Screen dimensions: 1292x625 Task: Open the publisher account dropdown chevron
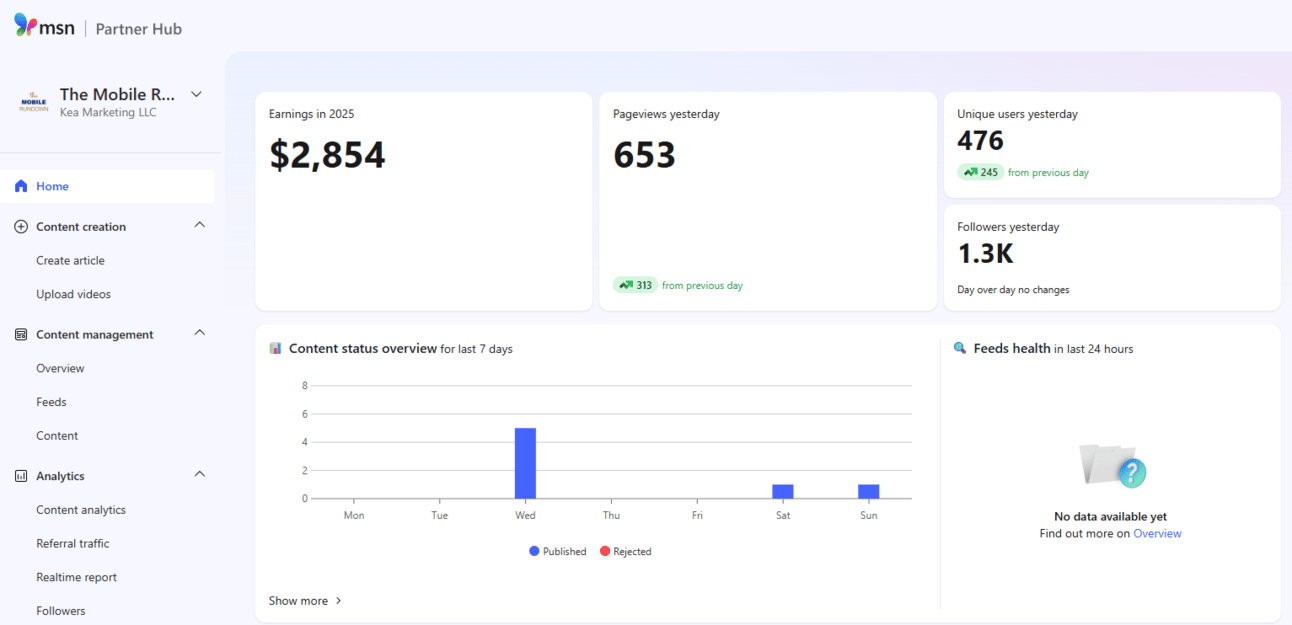pyautogui.click(x=196, y=94)
